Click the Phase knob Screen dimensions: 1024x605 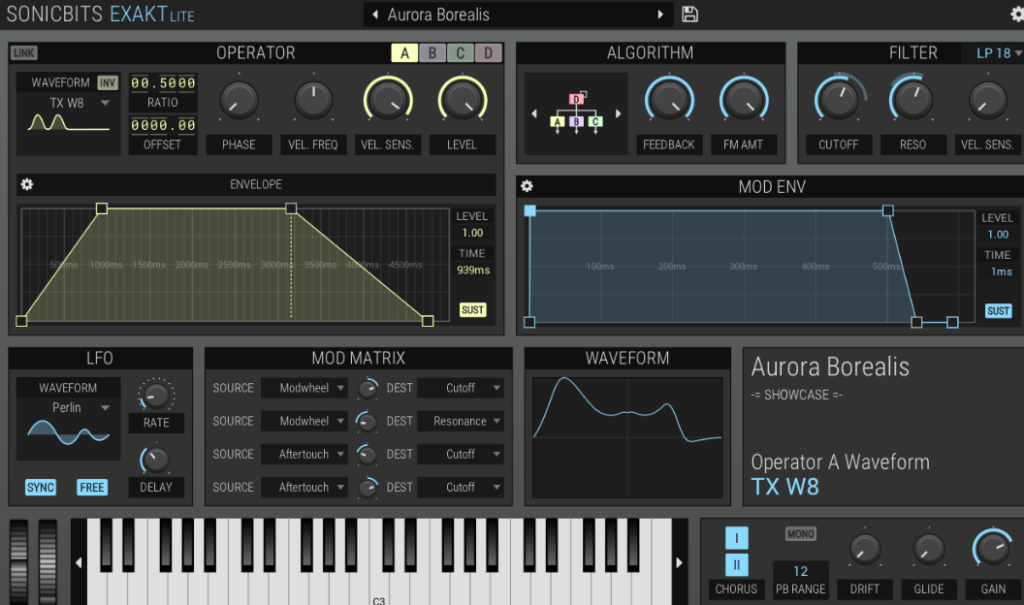click(x=239, y=101)
